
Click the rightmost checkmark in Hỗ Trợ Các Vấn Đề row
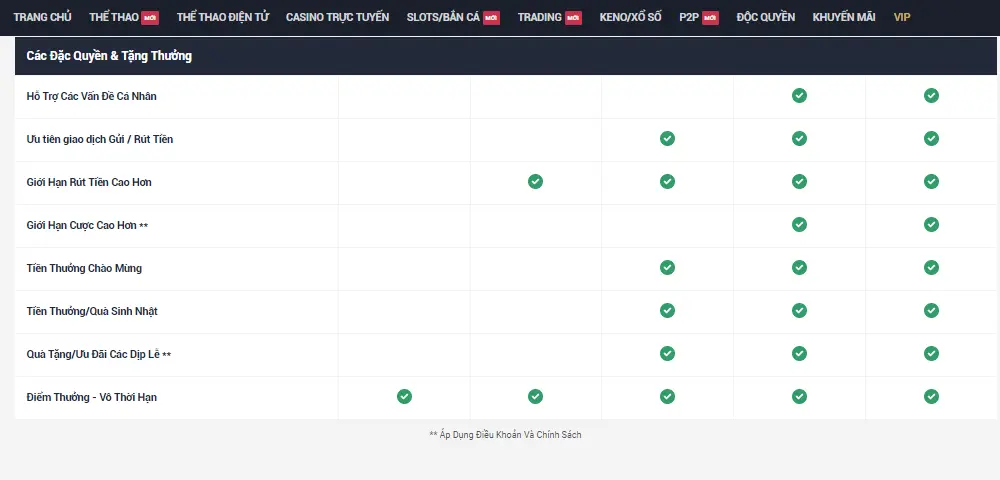point(931,96)
